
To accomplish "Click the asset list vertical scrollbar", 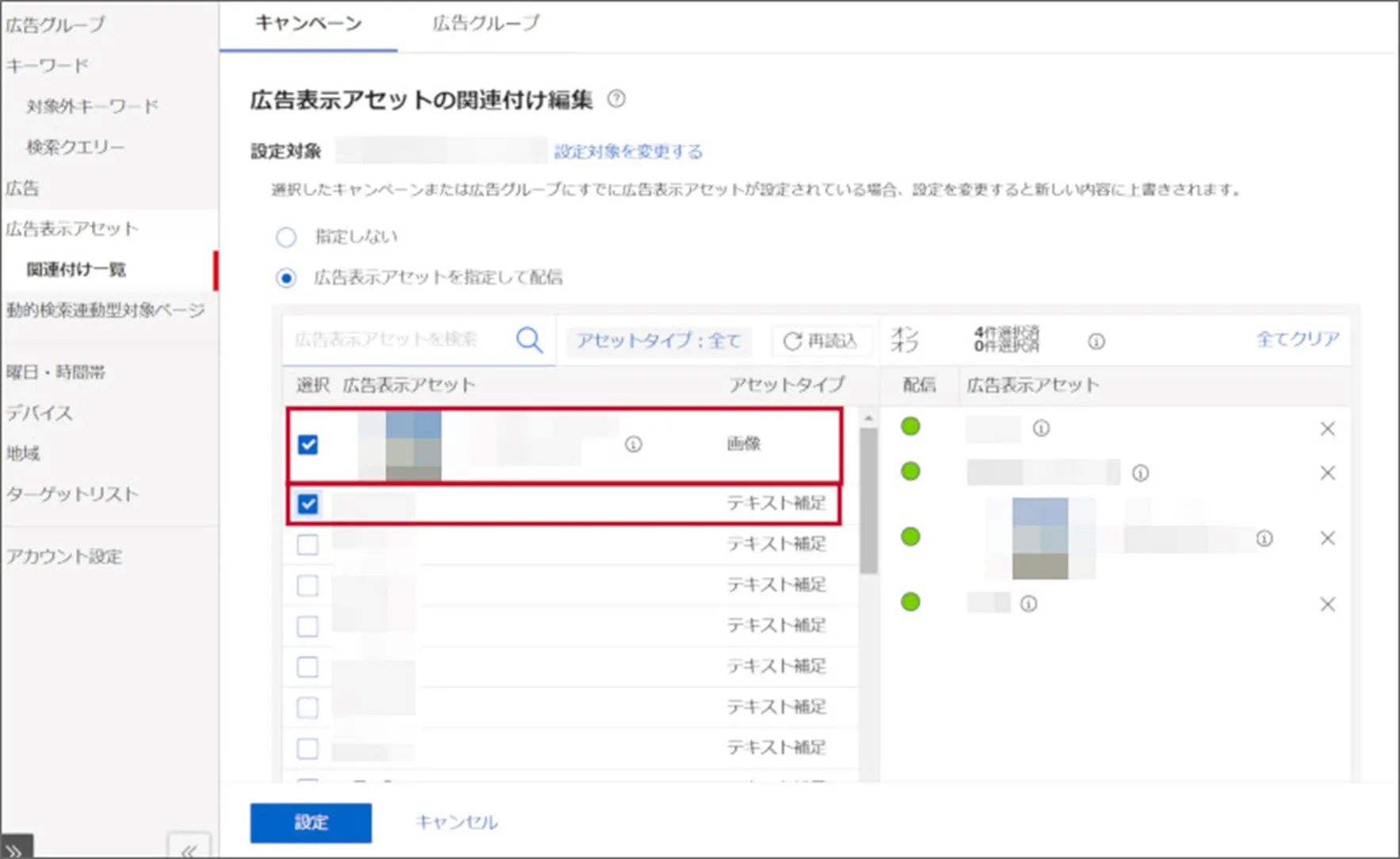I will click(868, 499).
